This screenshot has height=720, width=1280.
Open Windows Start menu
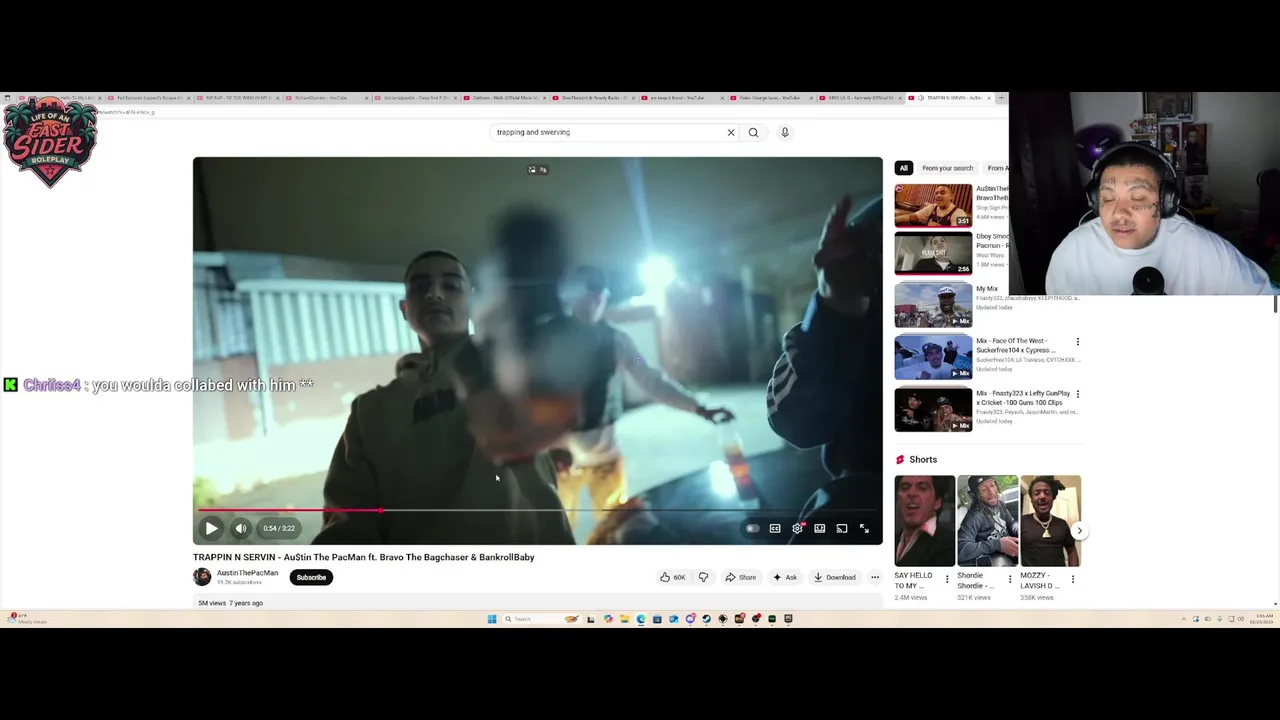492,619
